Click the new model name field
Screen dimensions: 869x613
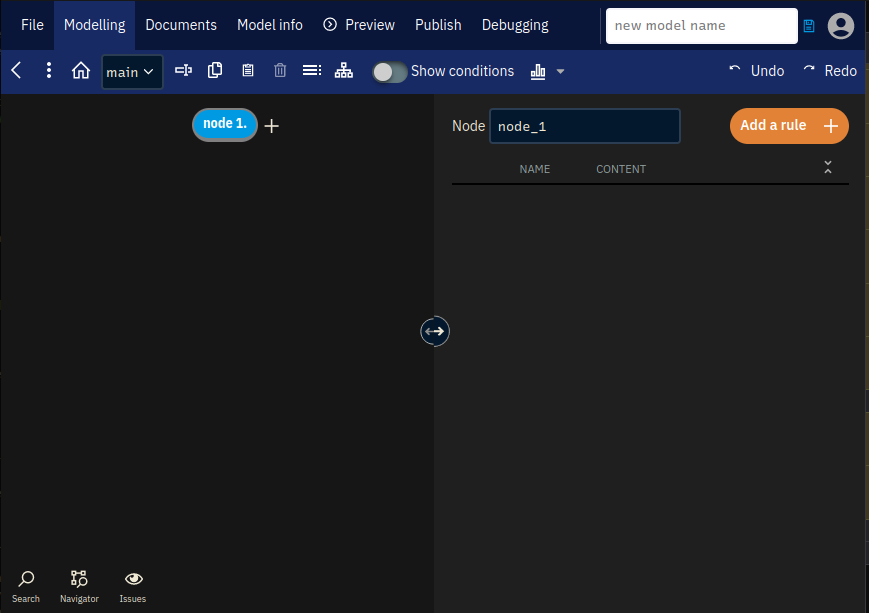[702, 25]
